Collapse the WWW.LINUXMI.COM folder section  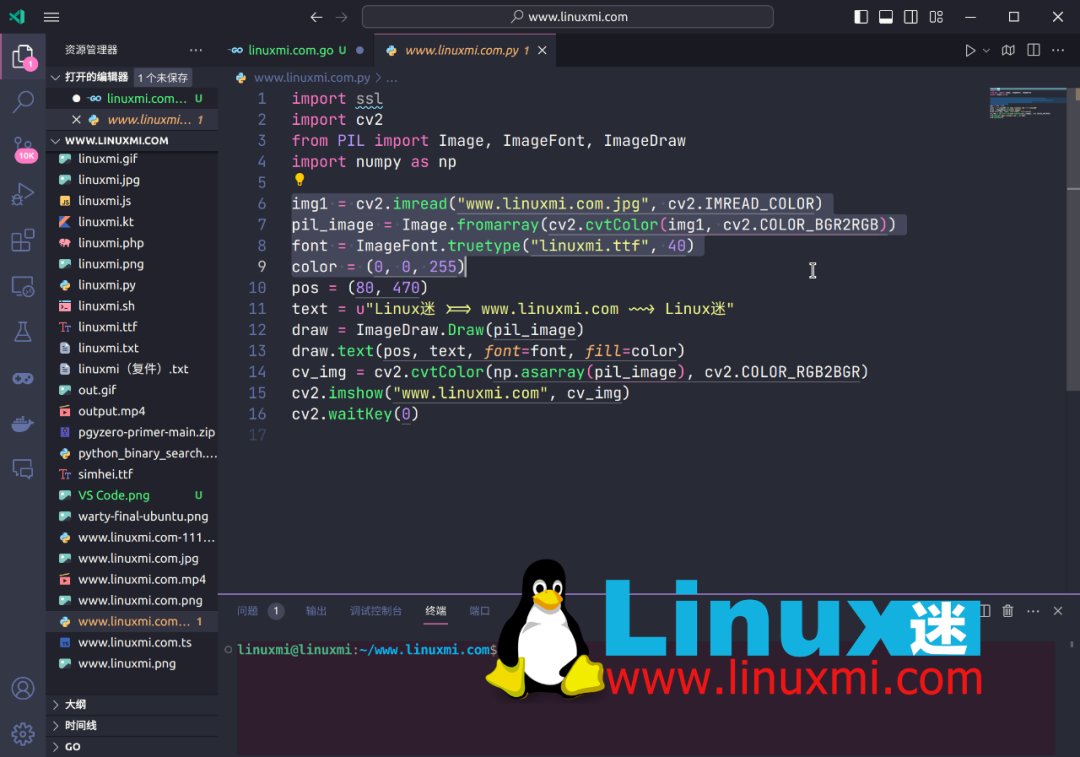pos(56,141)
